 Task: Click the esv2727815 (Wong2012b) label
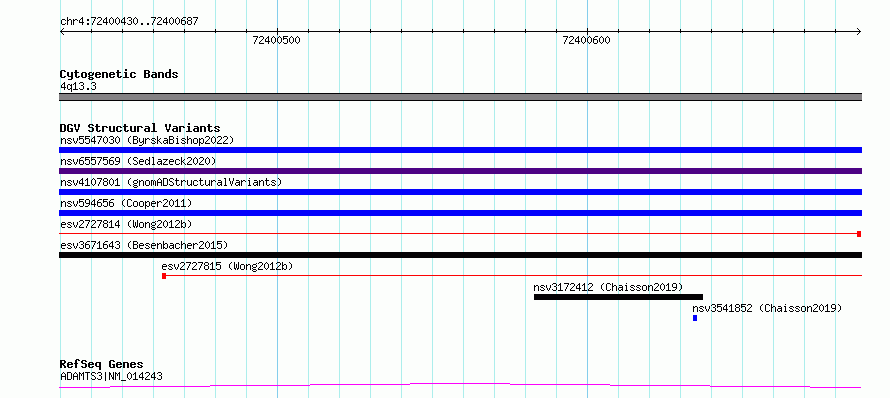tap(227, 266)
